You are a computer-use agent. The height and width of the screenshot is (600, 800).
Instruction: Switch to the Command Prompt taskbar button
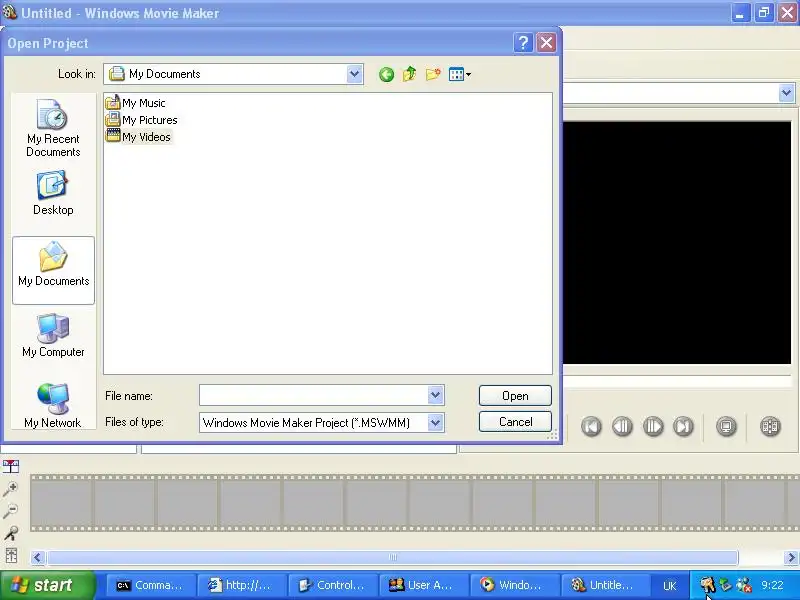(150, 585)
